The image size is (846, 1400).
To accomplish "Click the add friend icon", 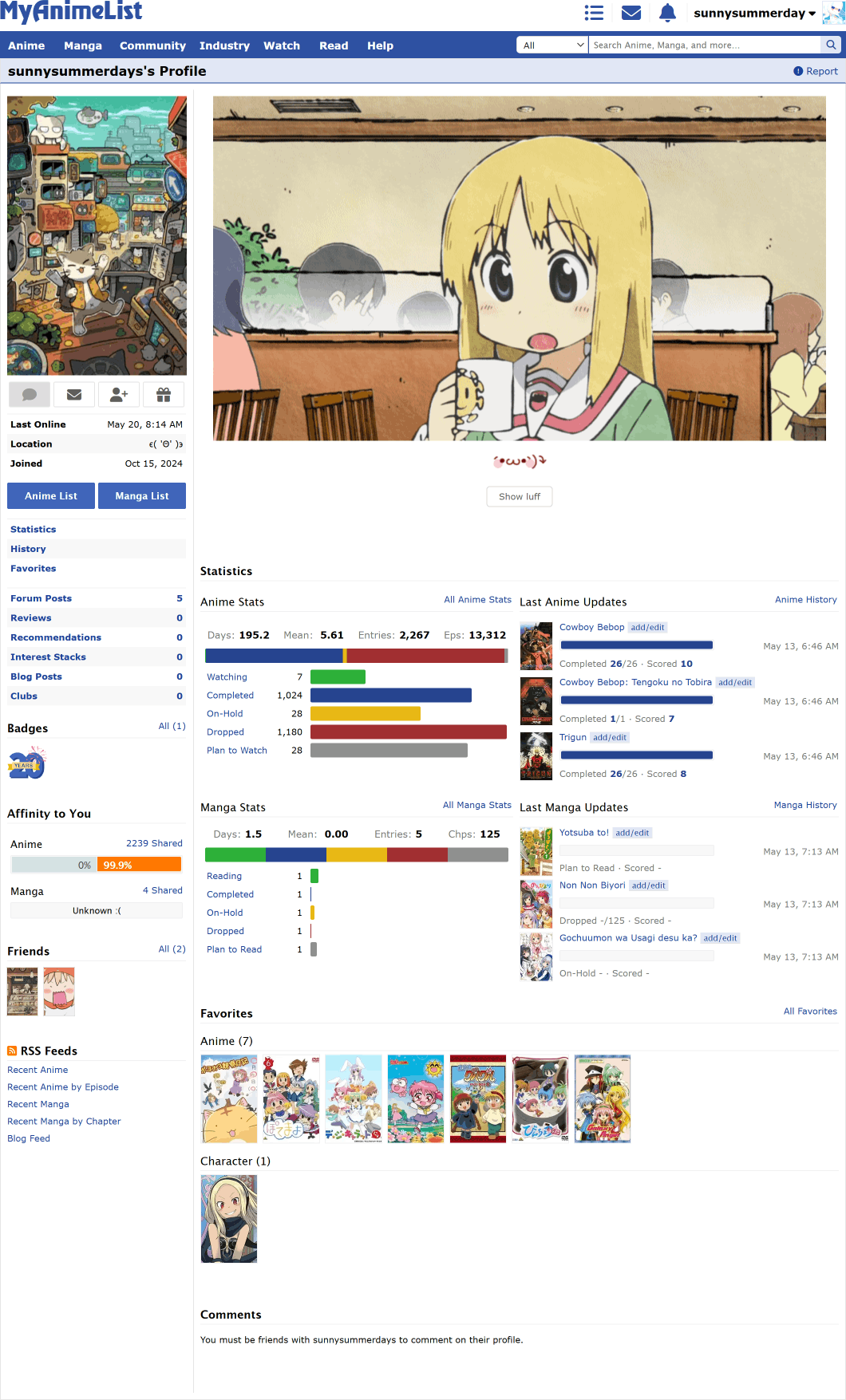I will 119,394.
